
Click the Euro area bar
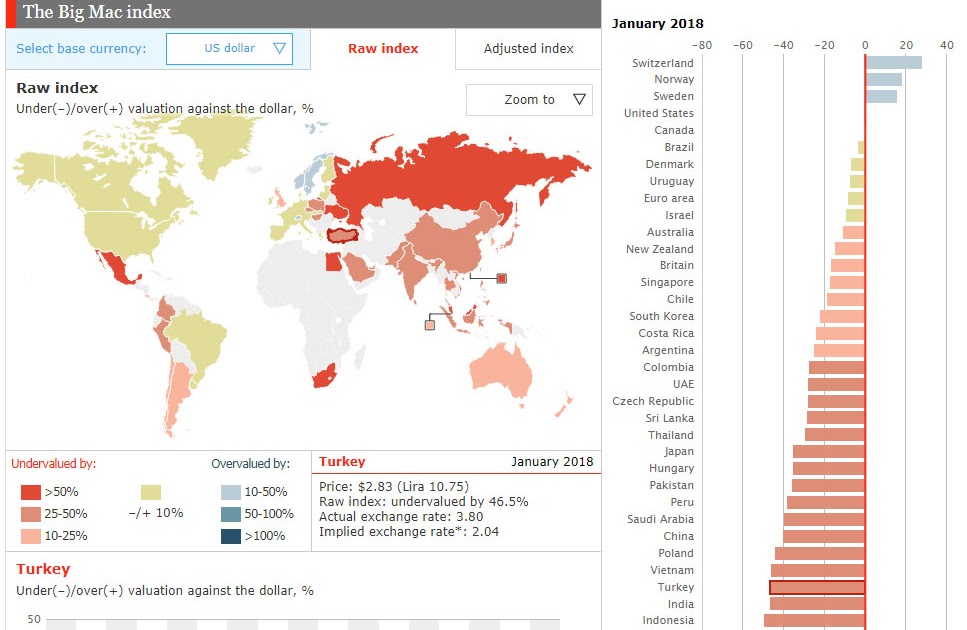pyautogui.click(x=856, y=198)
